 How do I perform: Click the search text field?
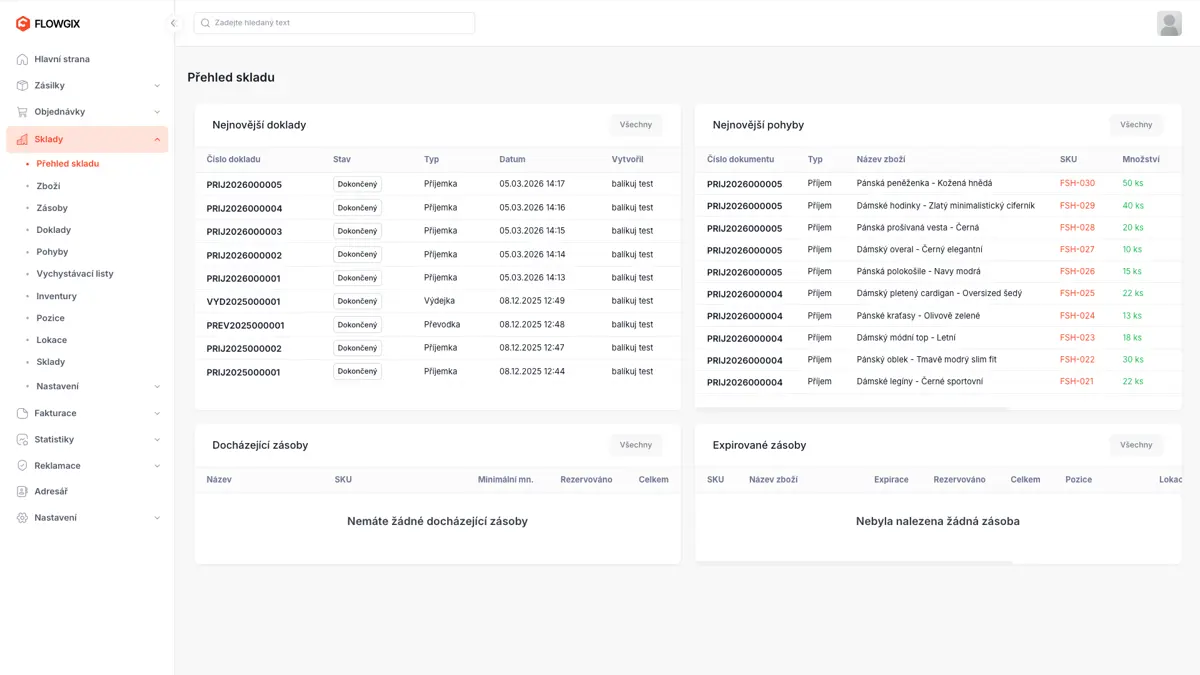334,23
